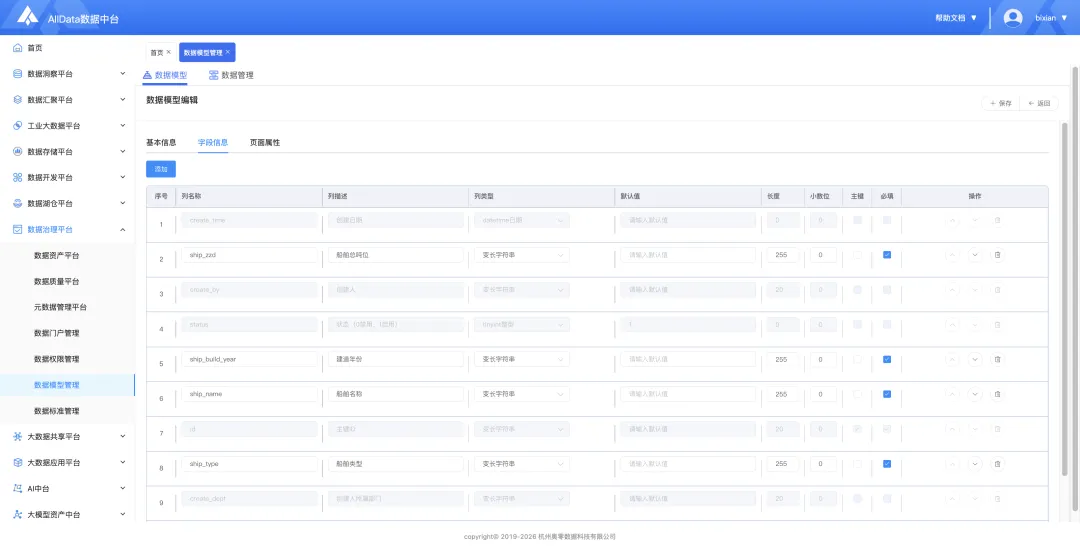Image resolution: width=1080 pixels, height=548 pixels.
Task: Click the length field of ship_type row
Action: 783,464
